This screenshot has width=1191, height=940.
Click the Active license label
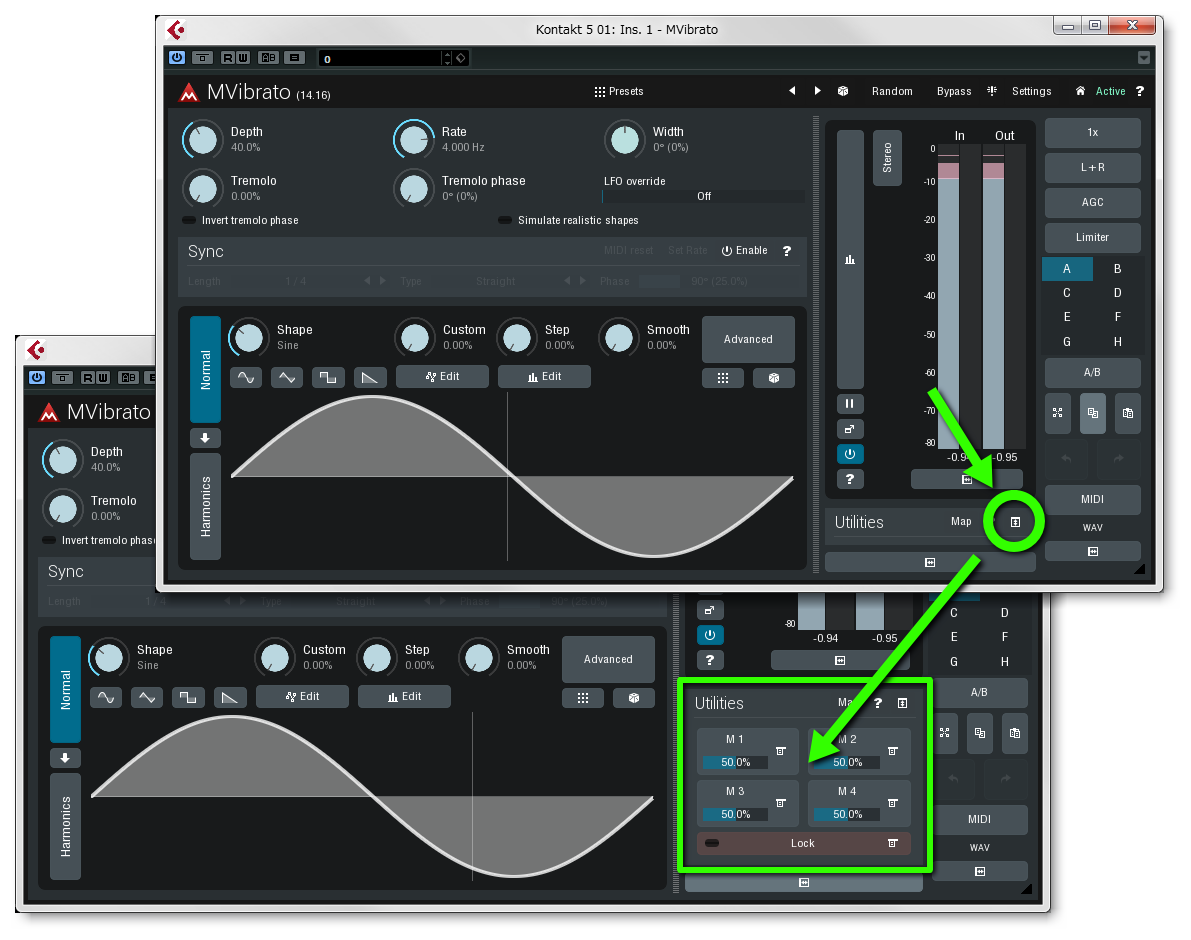tap(1110, 91)
